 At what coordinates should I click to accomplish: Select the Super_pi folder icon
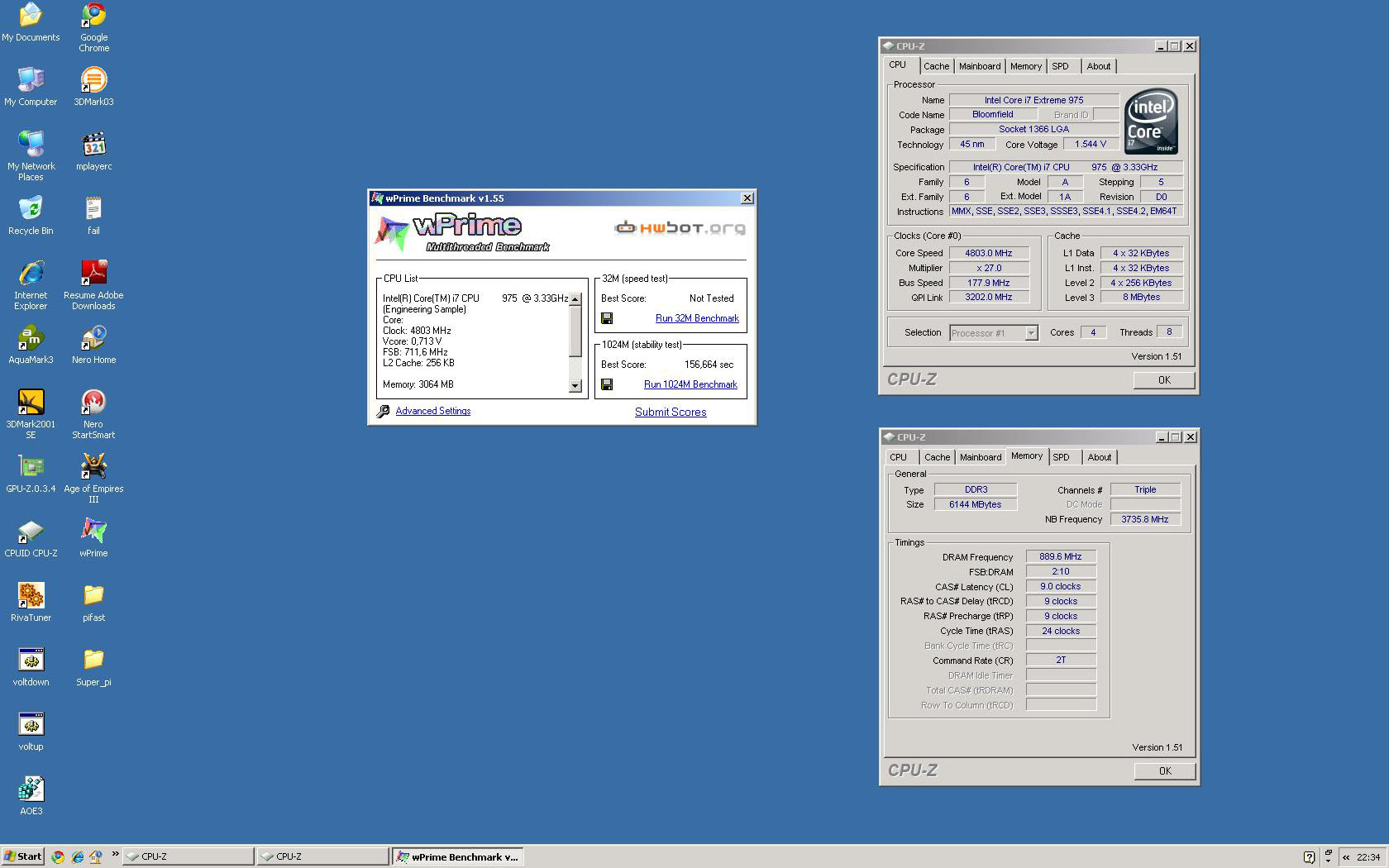(93, 667)
